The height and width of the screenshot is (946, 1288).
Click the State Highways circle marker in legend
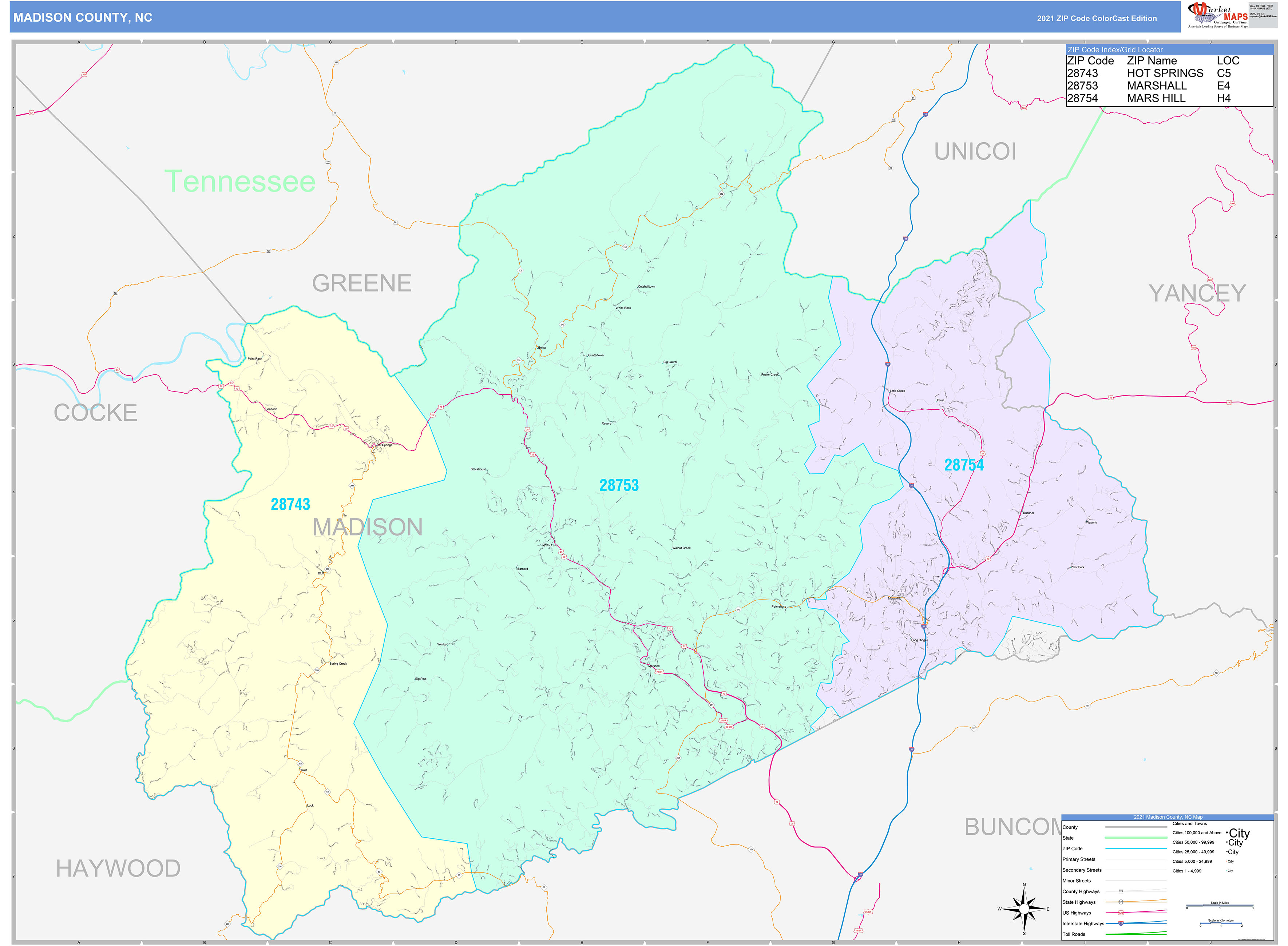(1121, 902)
